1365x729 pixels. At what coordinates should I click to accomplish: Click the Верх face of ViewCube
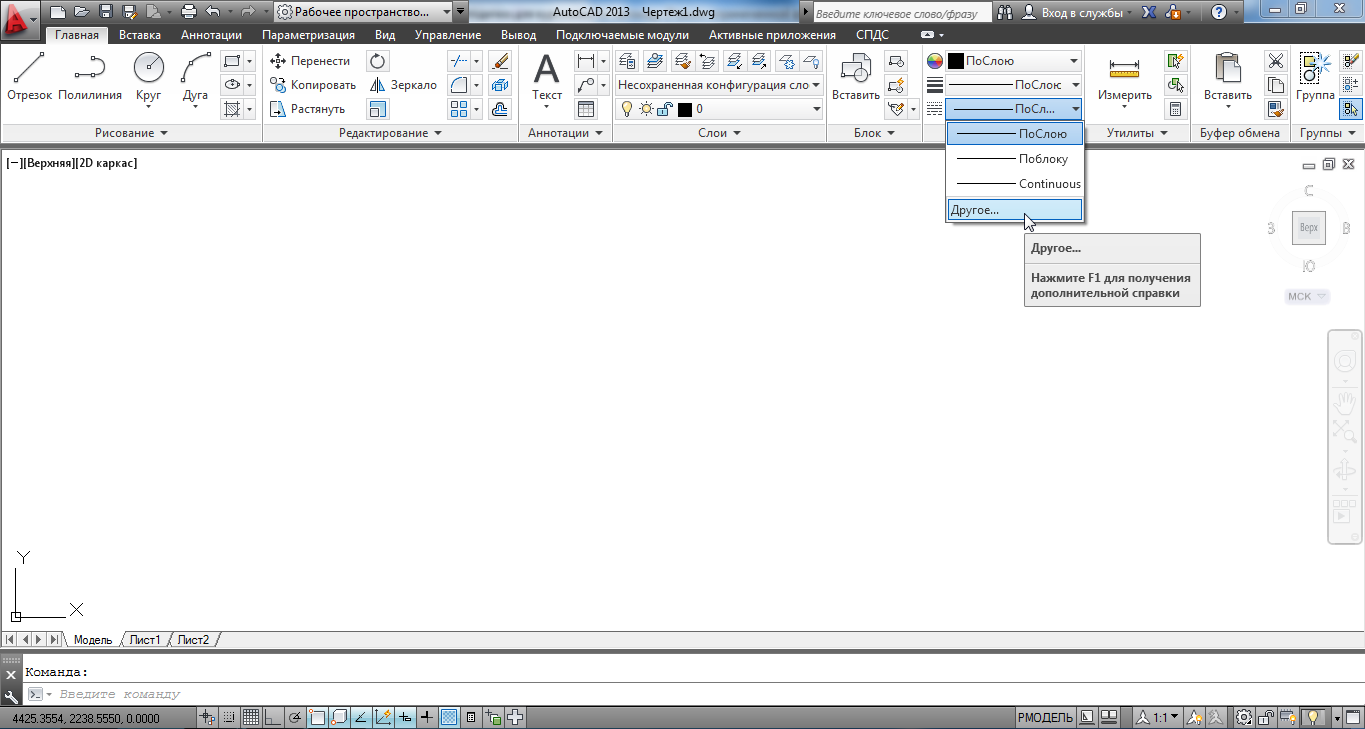coord(1308,228)
